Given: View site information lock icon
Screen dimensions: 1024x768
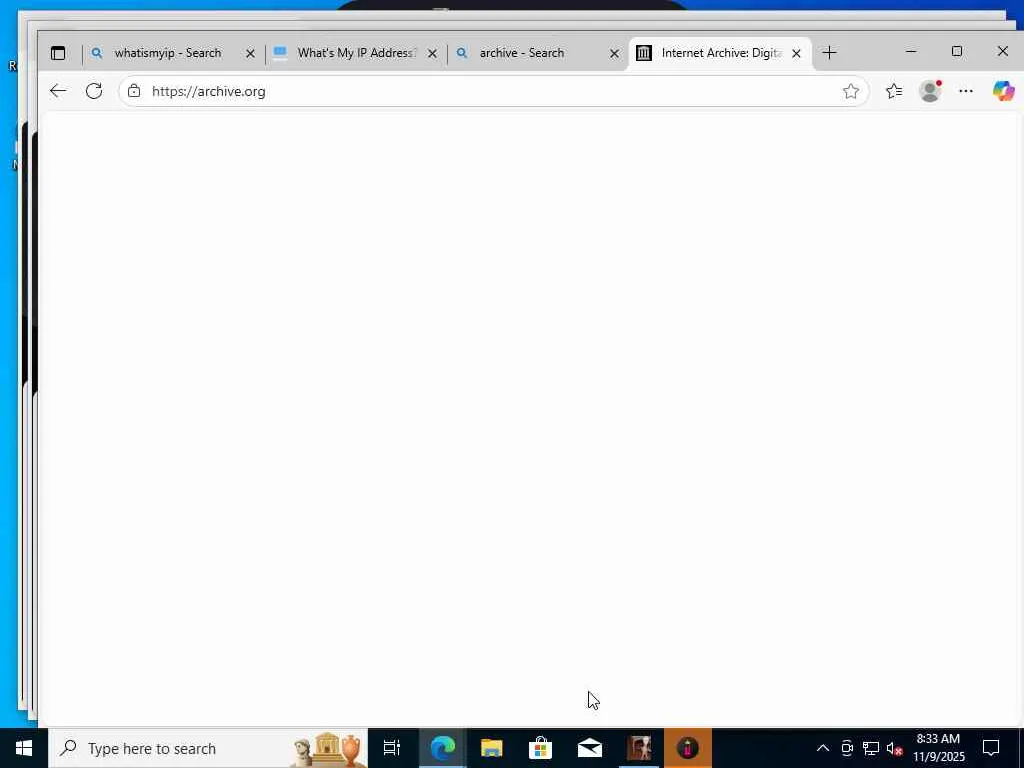Looking at the screenshot, I should pyautogui.click(x=134, y=91).
